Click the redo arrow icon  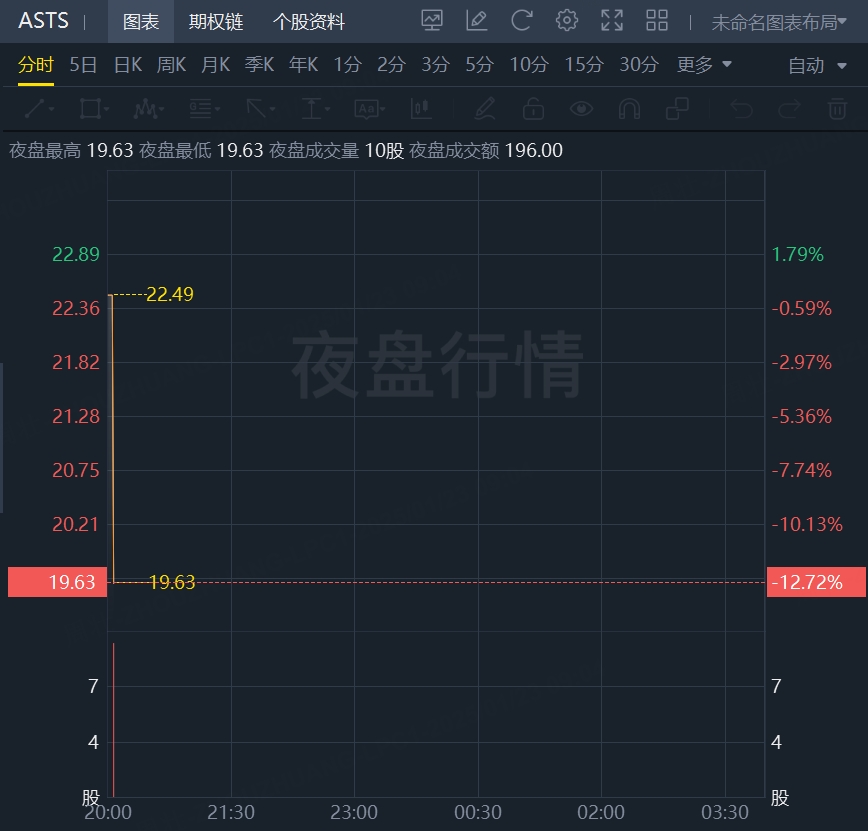click(x=789, y=109)
